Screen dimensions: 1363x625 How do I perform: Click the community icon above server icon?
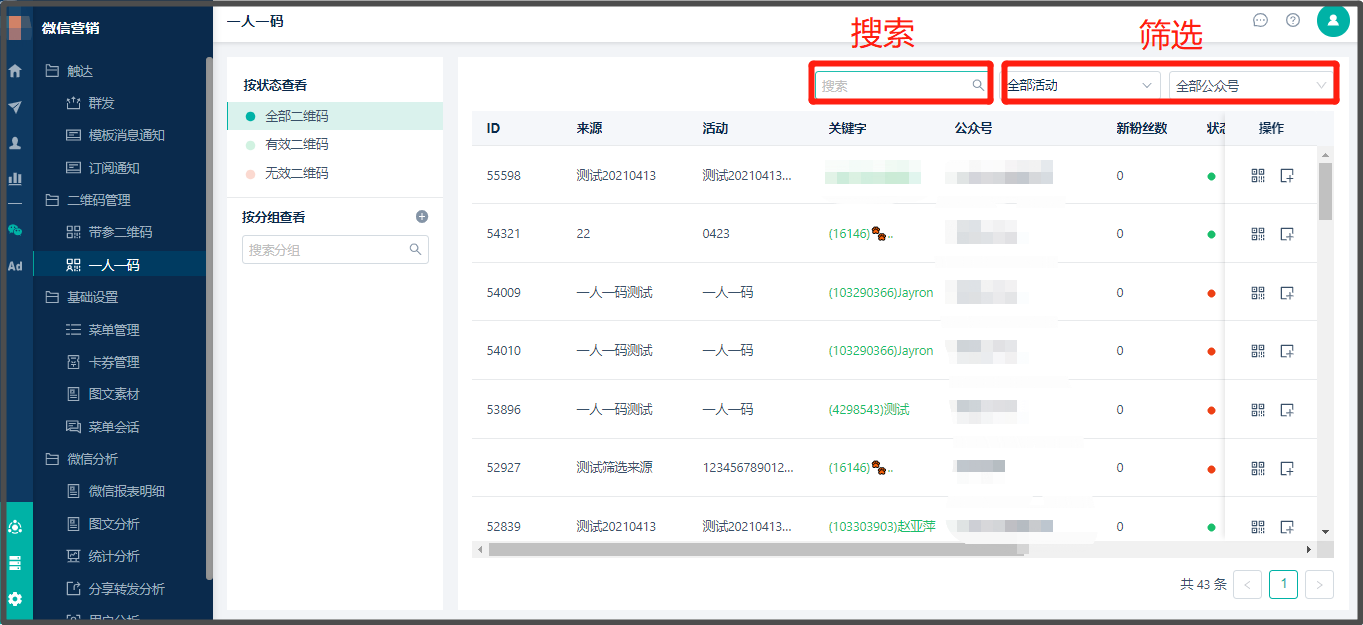[15, 527]
